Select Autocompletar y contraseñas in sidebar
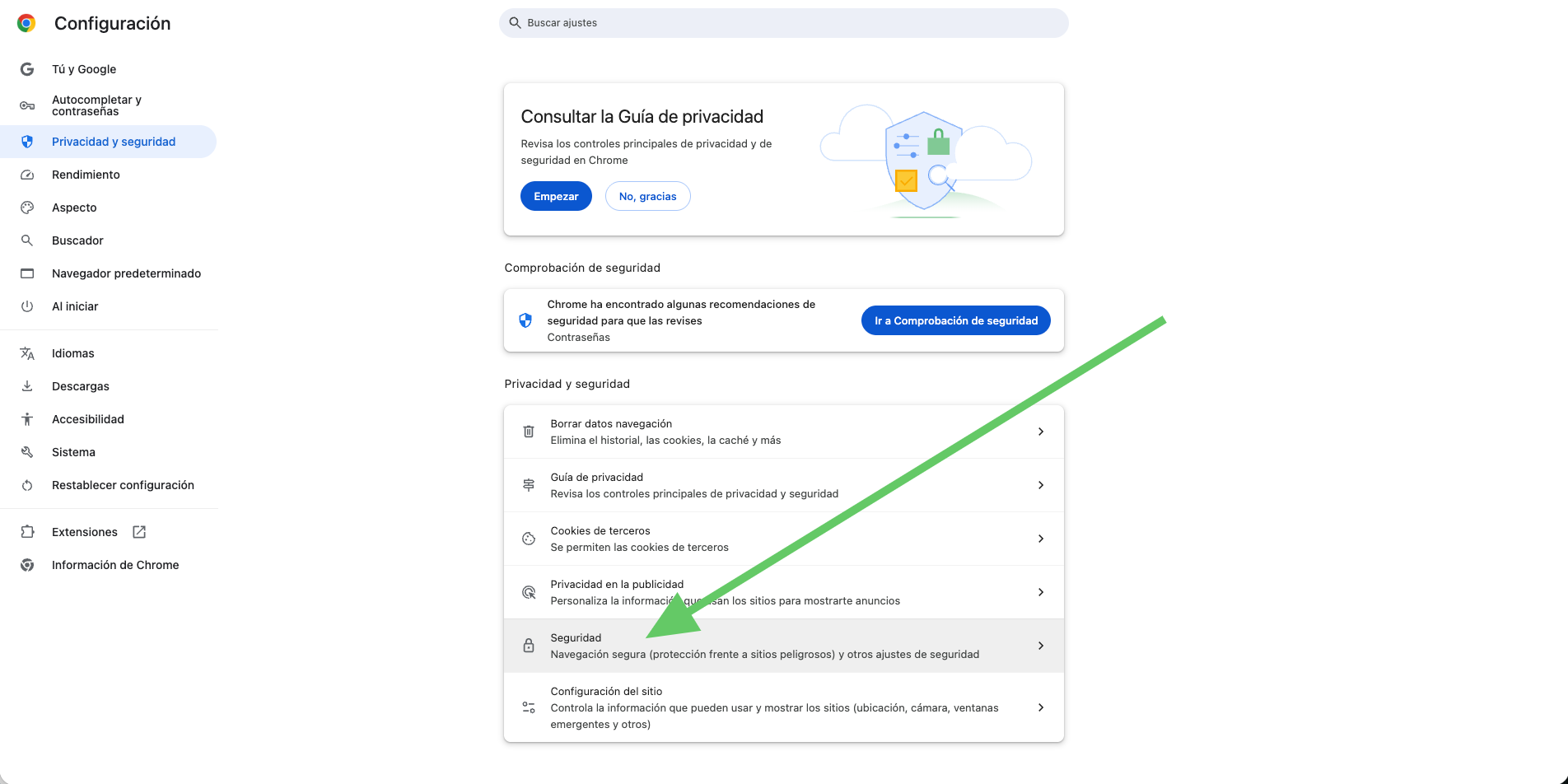1568x784 pixels. pos(96,105)
